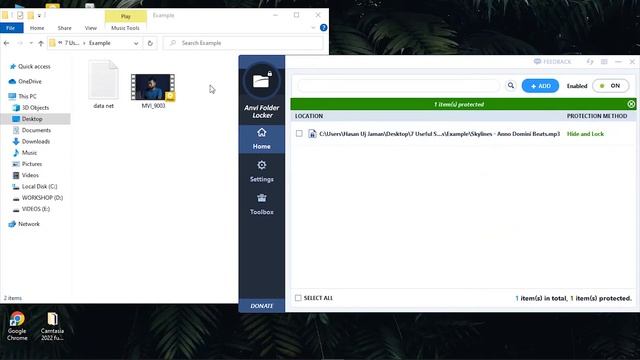Open WORKSHOP (D:) drive
The height and width of the screenshot is (360, 640).
42,198
